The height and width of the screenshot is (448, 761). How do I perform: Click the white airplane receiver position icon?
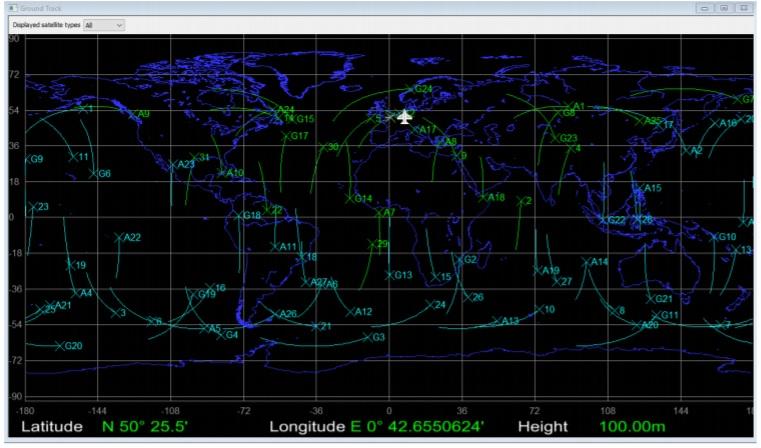click(404, 117)
